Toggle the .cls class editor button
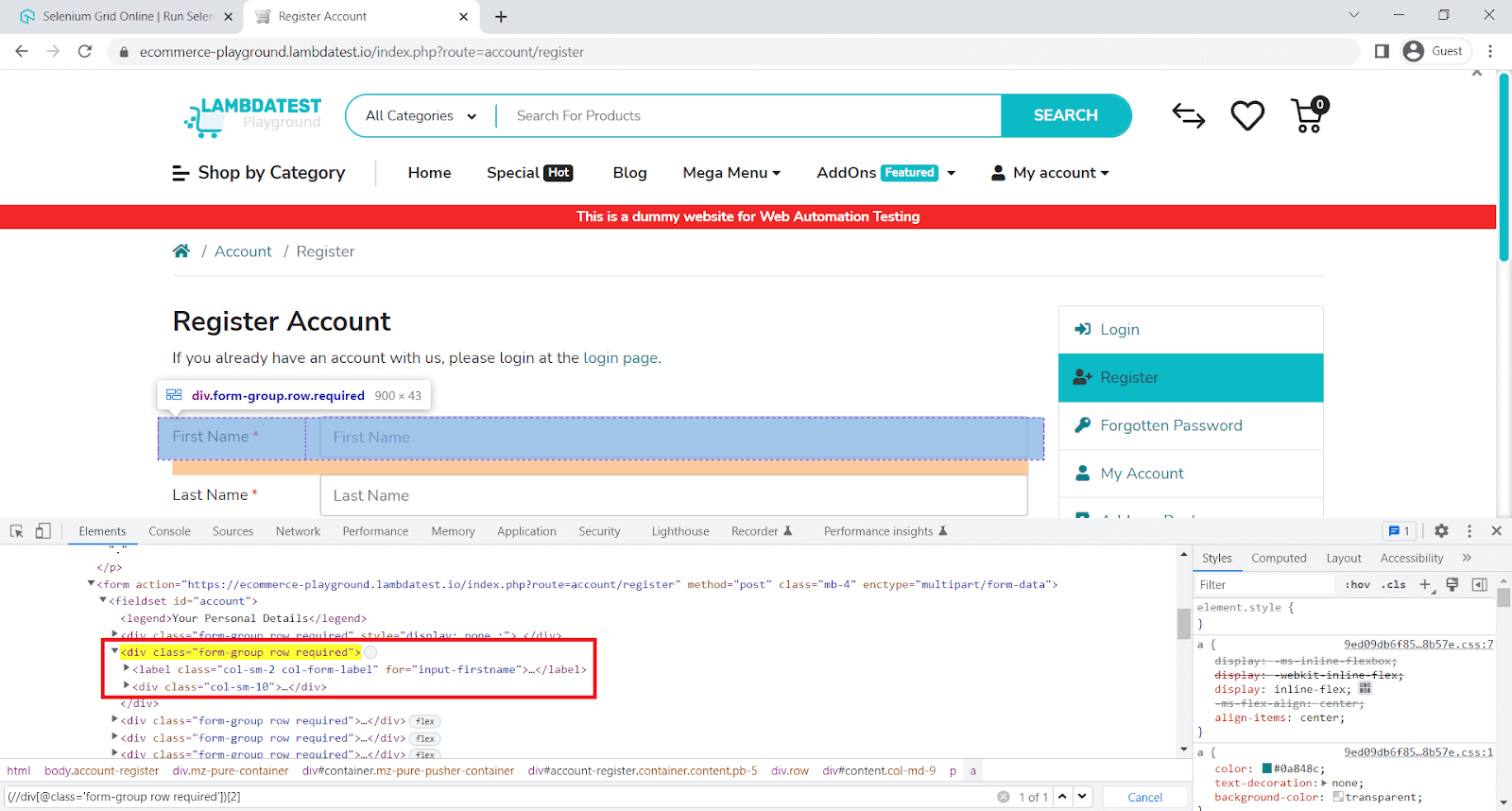Viewport: 1512px width, 811px height. coord(1394,584)
